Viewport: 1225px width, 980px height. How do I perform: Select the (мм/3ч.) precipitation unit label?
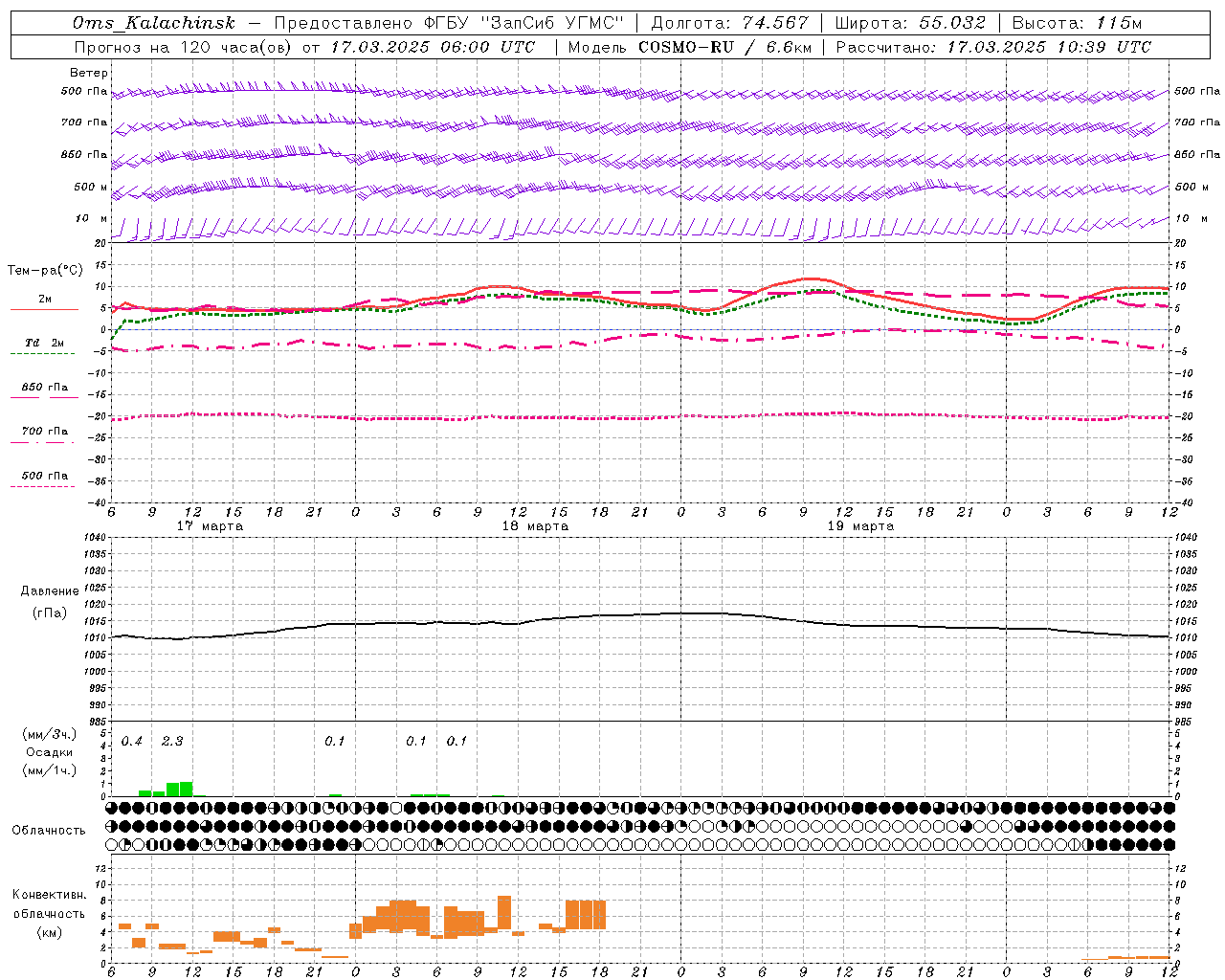[50, 734]
